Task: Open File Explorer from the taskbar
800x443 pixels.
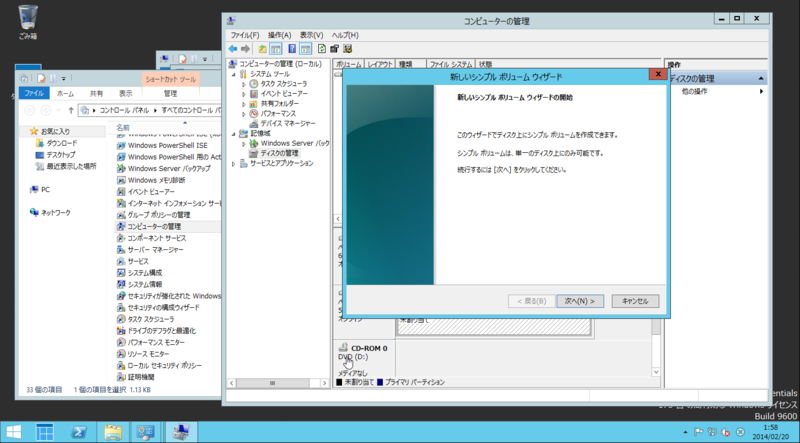Action: (113, 432)
